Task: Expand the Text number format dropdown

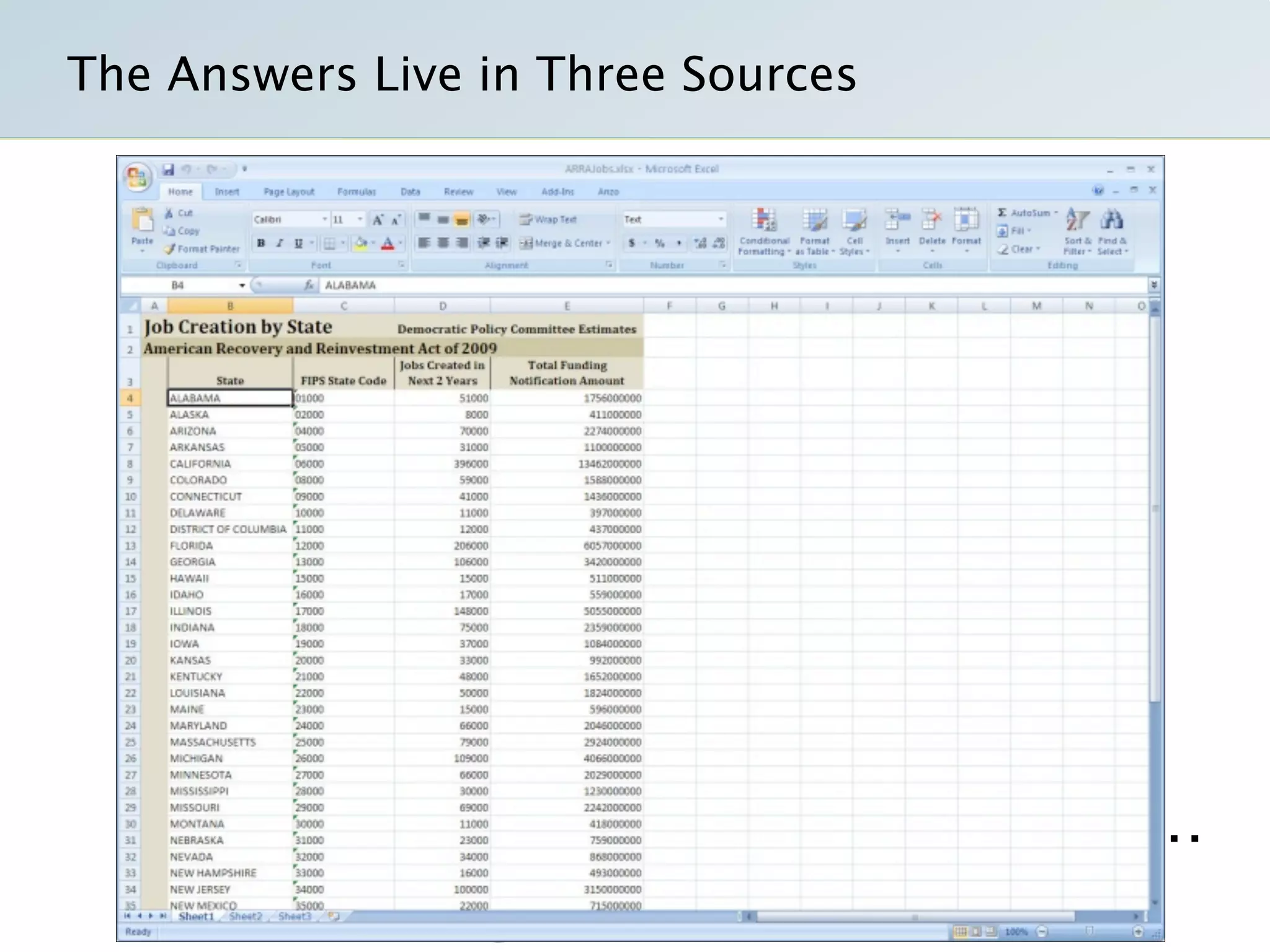Action: click(x=721, y=219)
